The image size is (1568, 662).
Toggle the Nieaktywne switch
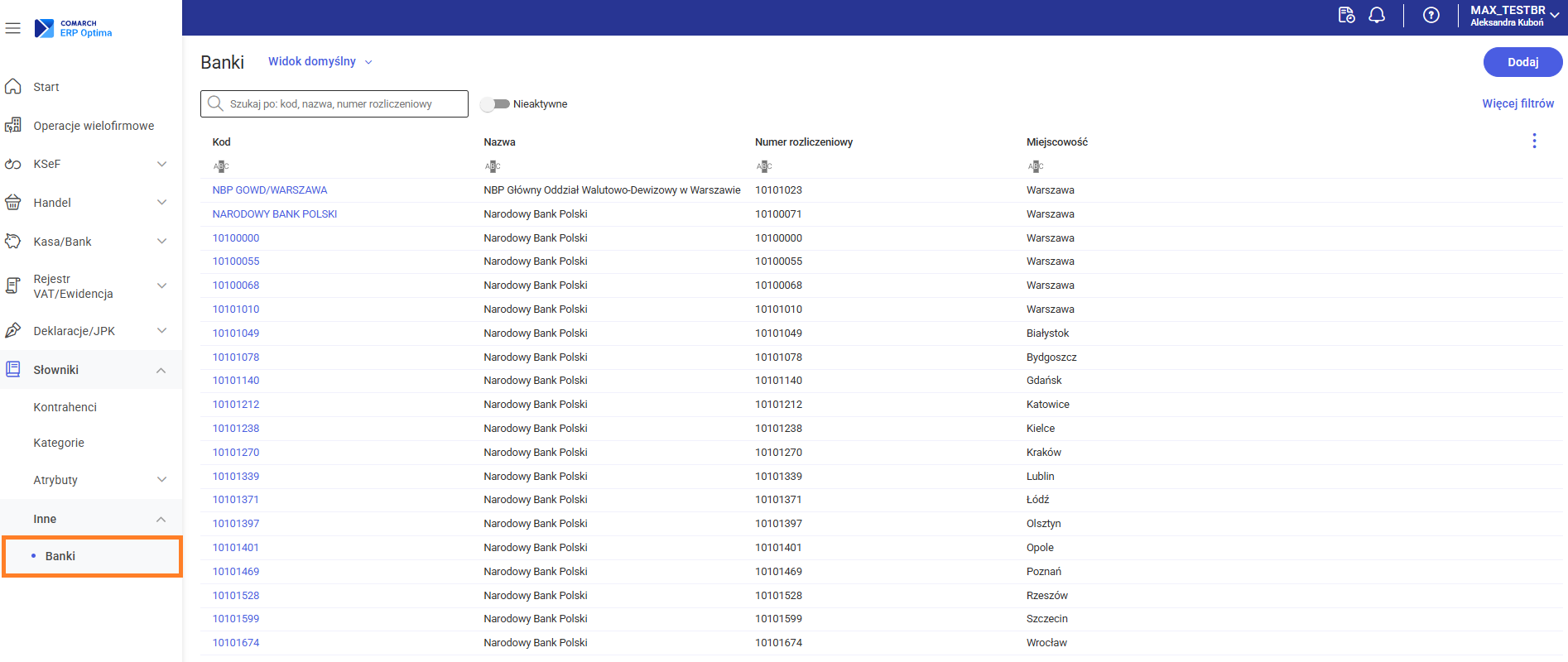pos(495,104)
